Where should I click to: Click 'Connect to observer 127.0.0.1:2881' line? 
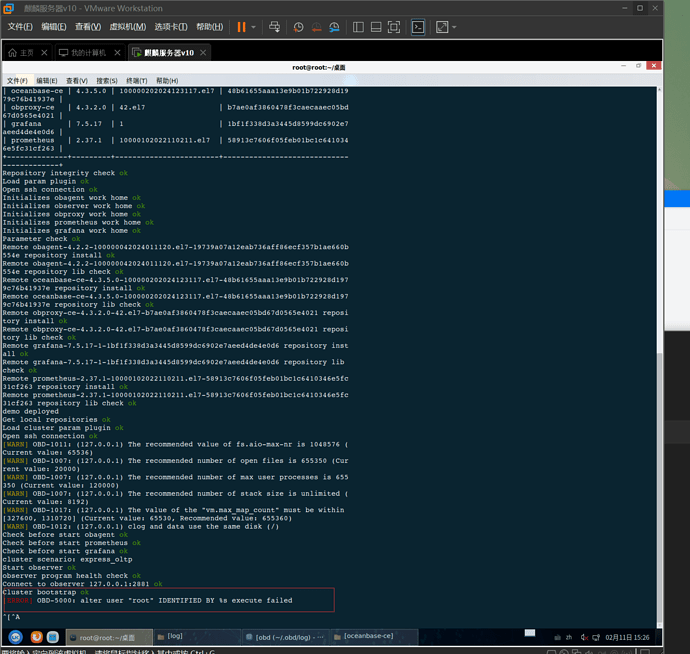(82, 584)
